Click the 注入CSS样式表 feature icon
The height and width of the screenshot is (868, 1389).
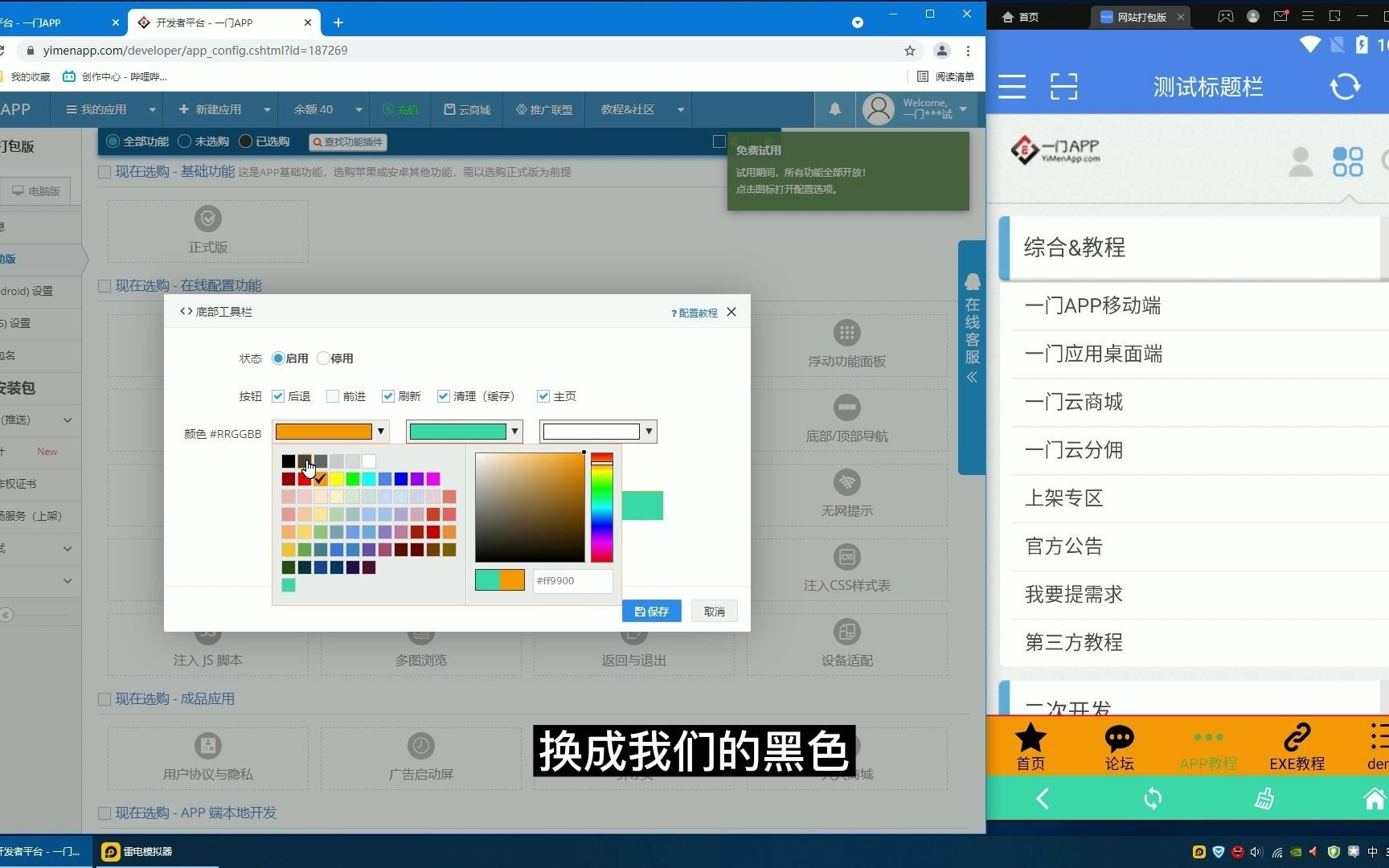pos(846,557)
